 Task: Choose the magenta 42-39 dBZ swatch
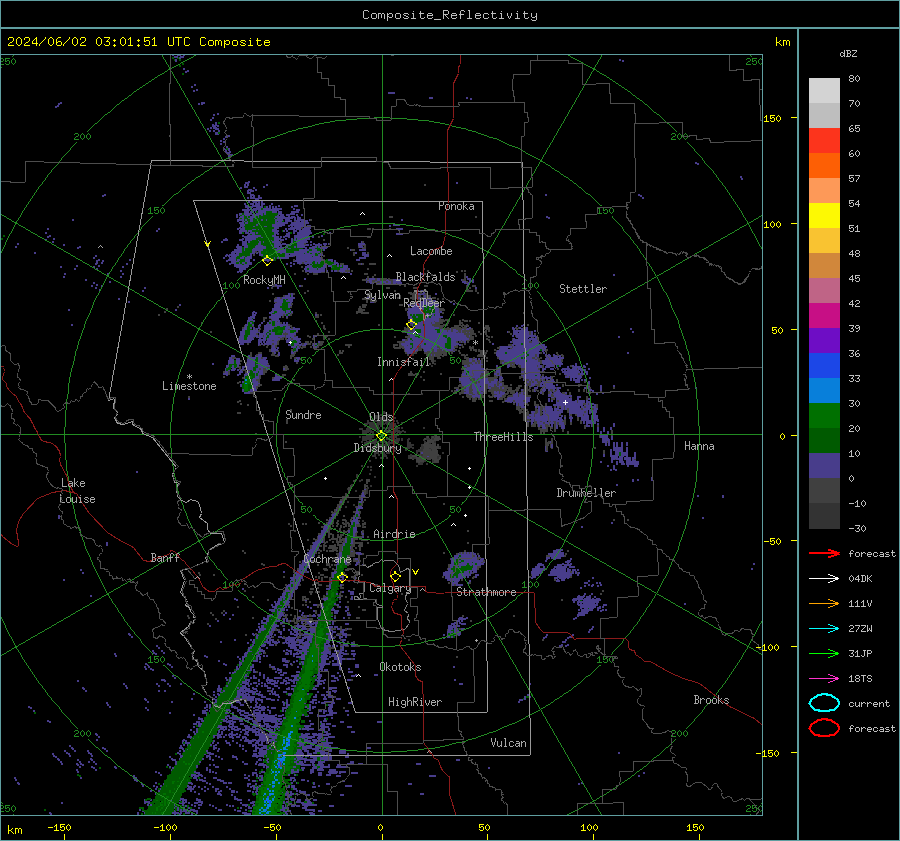pyautogui.click(x=824, y=315)
